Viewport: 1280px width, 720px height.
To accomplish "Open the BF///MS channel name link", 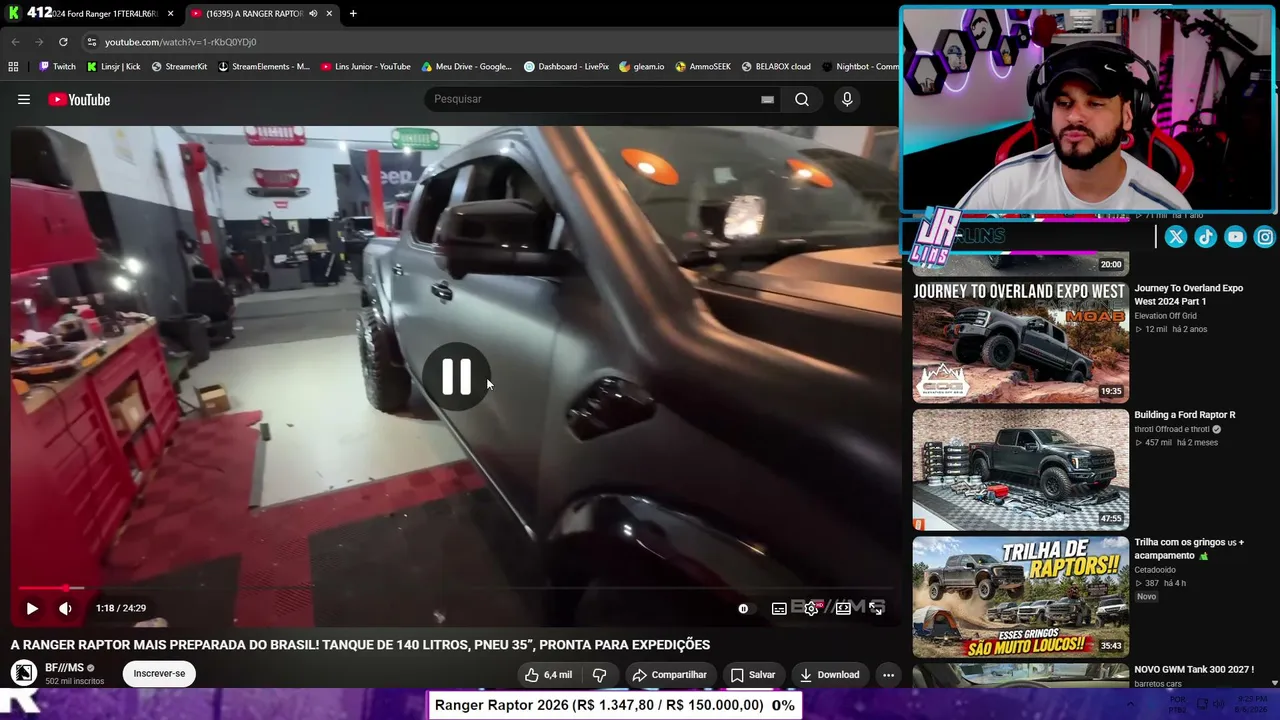I will pyautogui.click(x=64, y=668).
